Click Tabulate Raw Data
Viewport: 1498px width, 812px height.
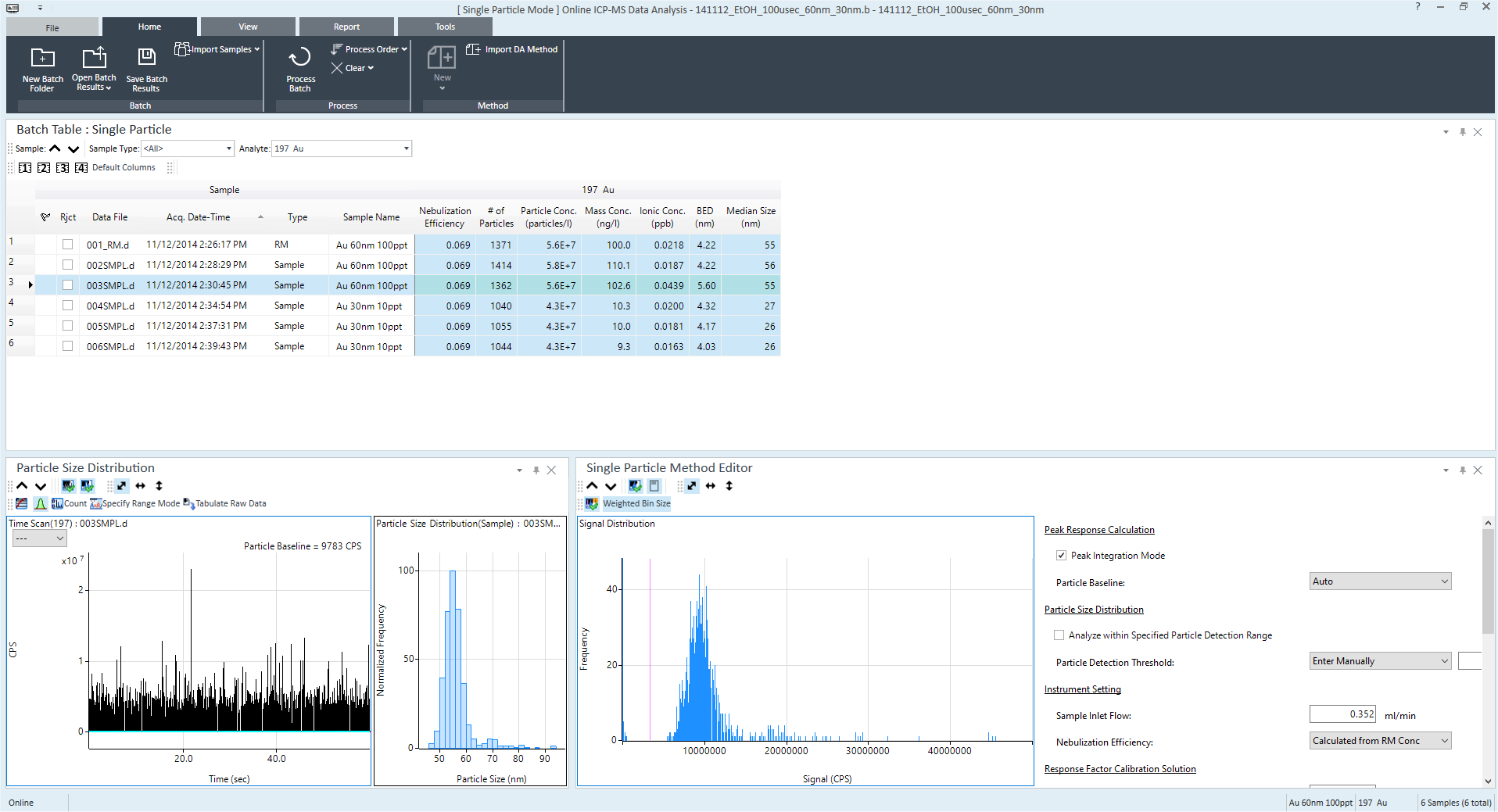(x=225, y=504)
